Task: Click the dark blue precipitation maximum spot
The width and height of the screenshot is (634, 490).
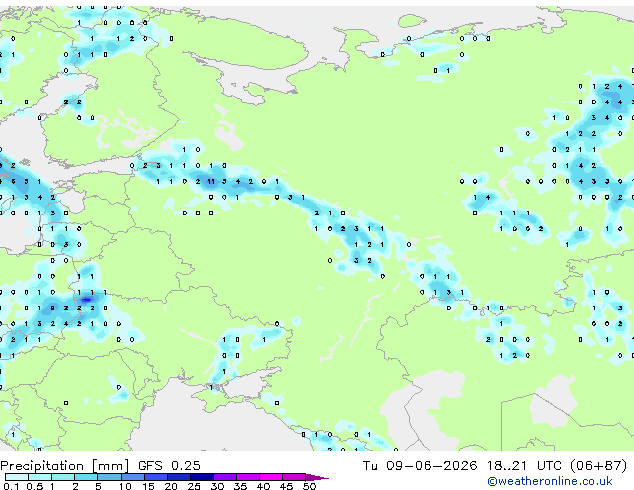Action: point(87,300)
